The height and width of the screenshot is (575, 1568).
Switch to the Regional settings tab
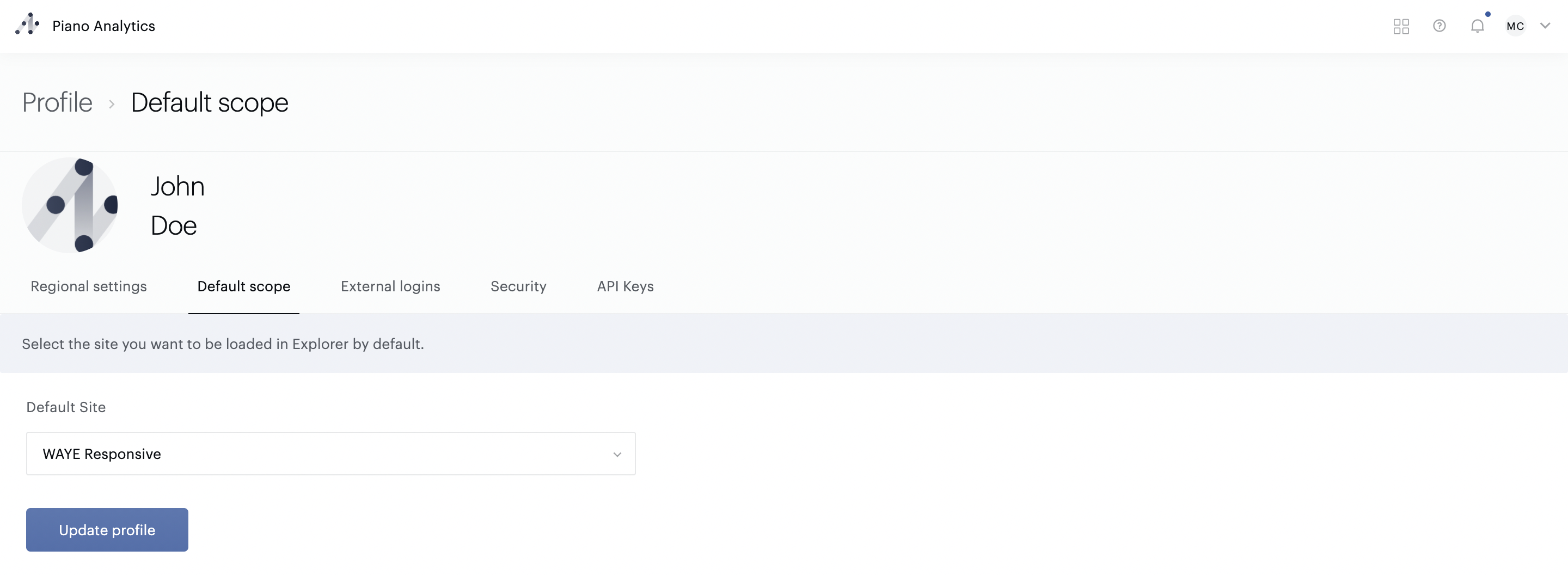[x=89, y=286]
